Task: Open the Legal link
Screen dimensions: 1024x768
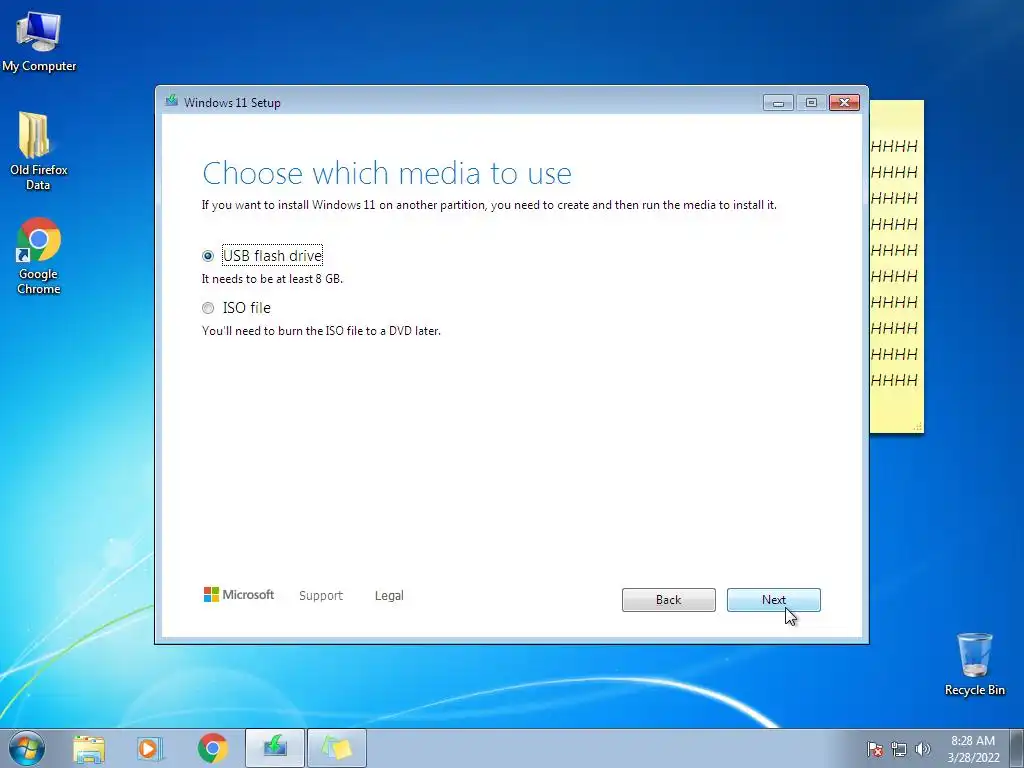Action: click(x=389, y=596)
